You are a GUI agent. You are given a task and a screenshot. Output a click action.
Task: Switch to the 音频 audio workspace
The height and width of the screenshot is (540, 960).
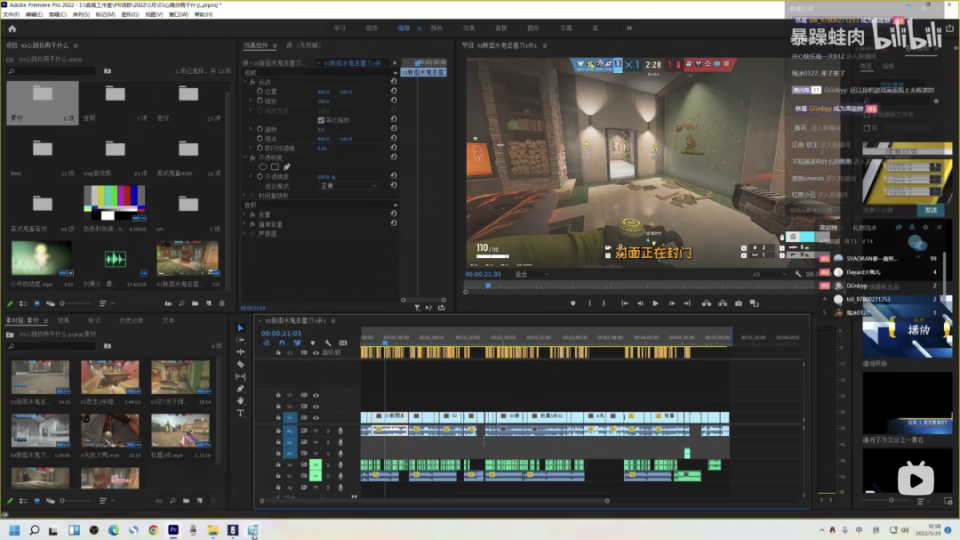click(x=501, y=28)
